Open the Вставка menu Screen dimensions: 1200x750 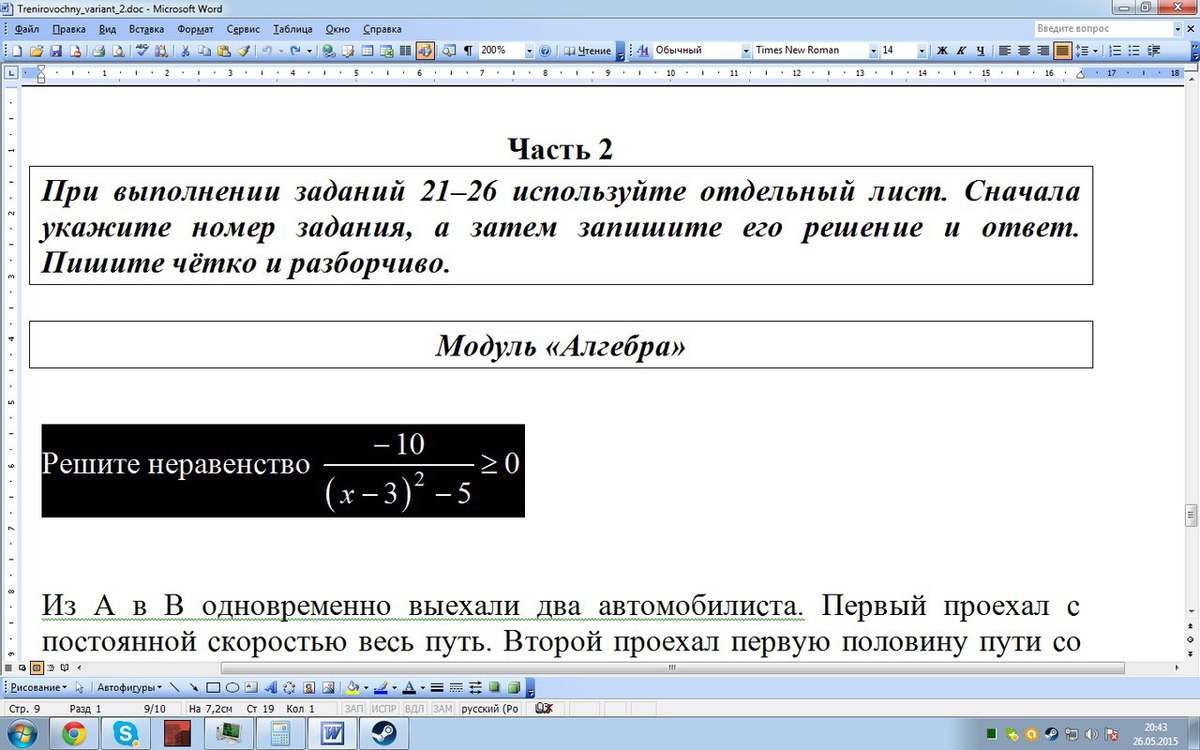(146, 29)
